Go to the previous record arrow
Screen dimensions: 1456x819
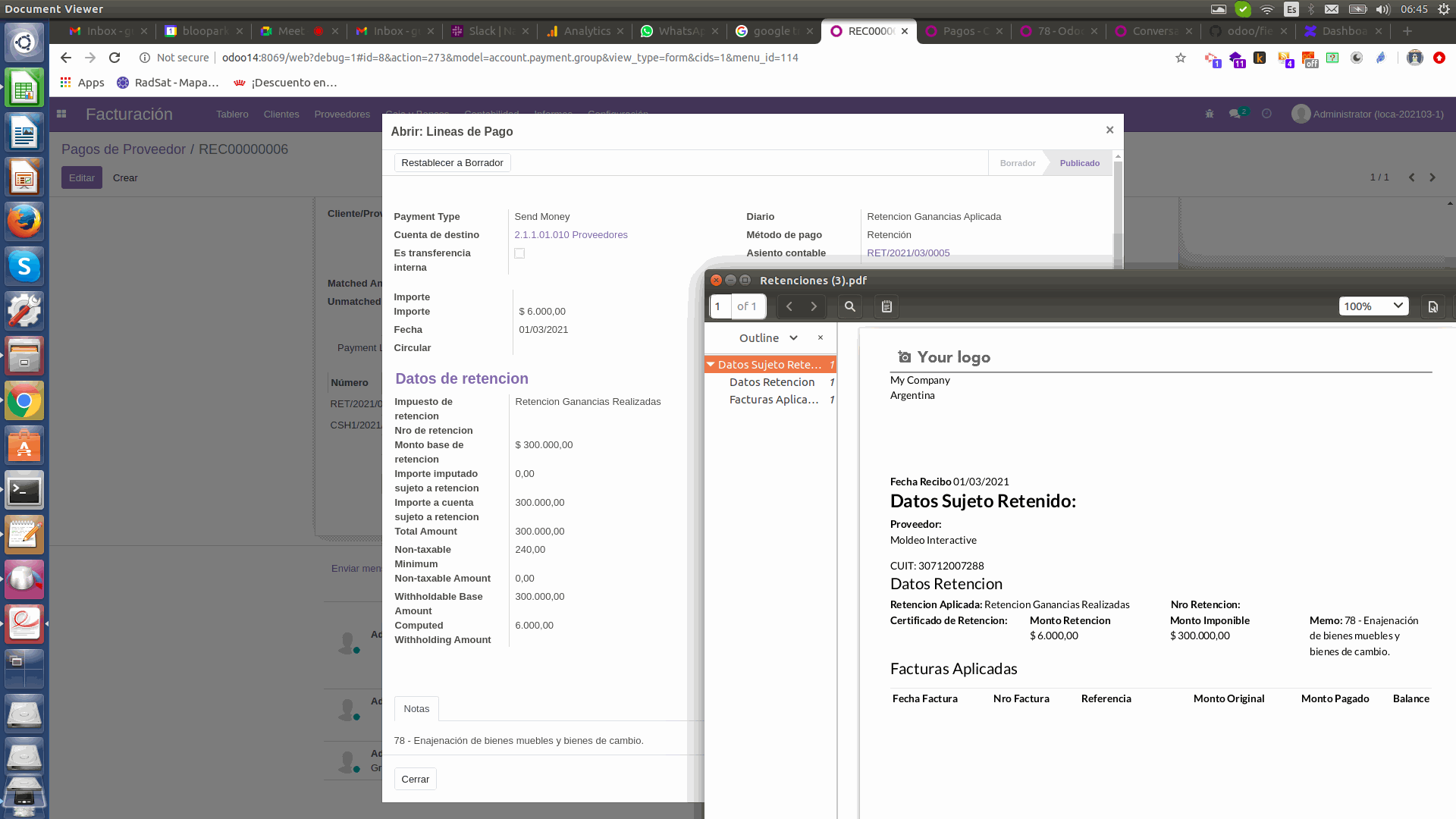1411,177
